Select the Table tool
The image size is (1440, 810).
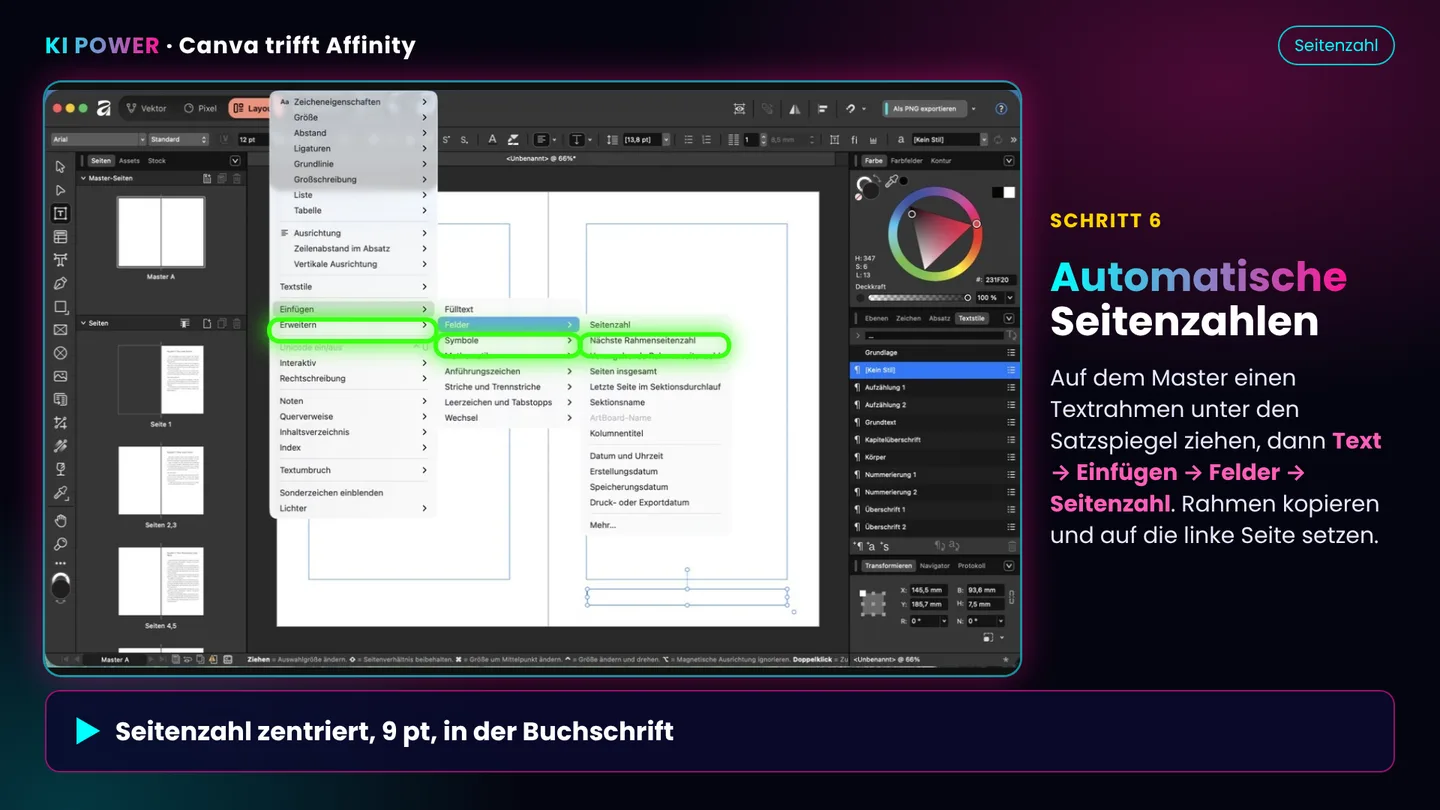click(61, 237)
